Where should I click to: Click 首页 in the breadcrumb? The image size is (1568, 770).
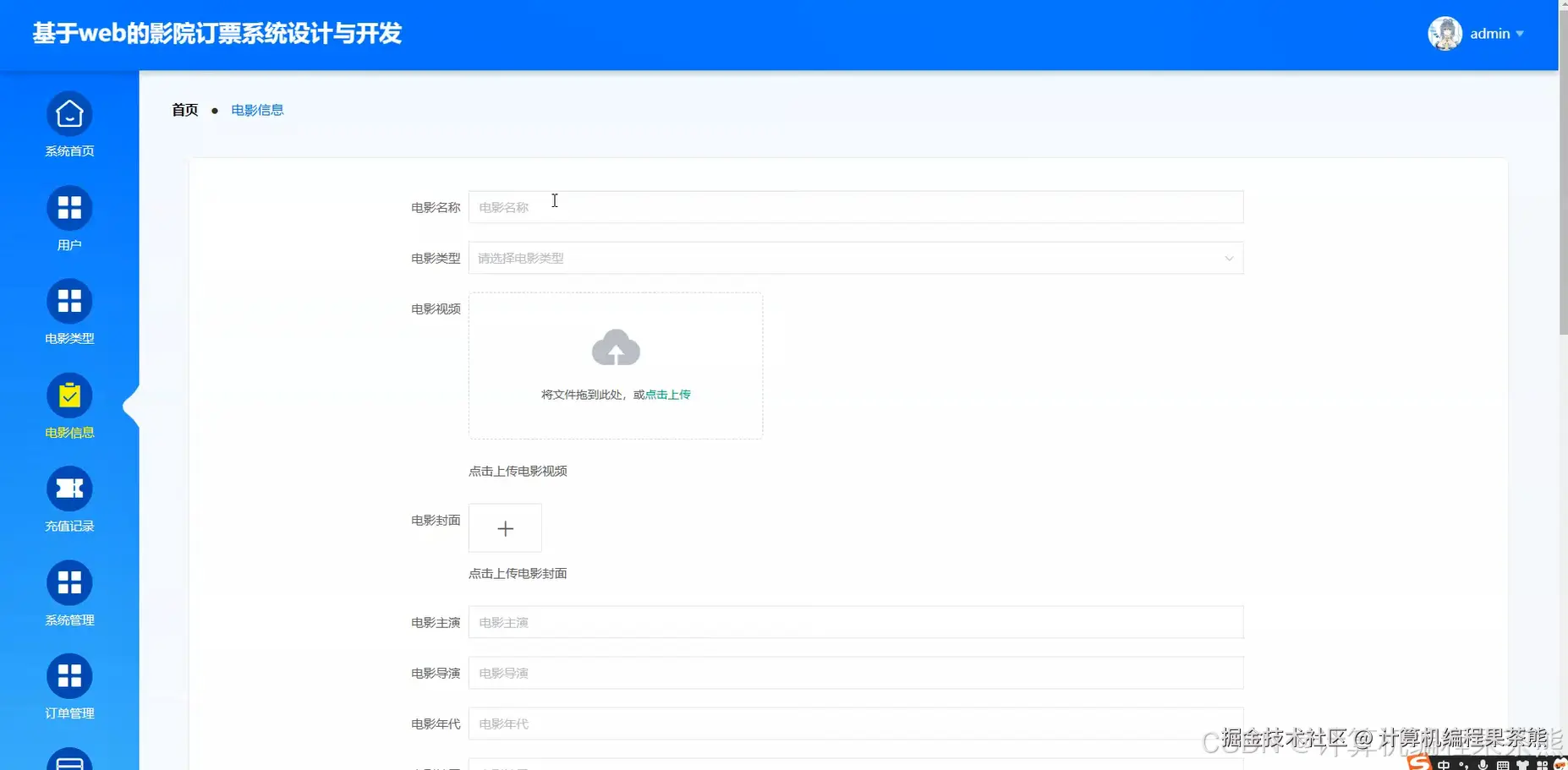pyautogui.click(x=184, y=109)
